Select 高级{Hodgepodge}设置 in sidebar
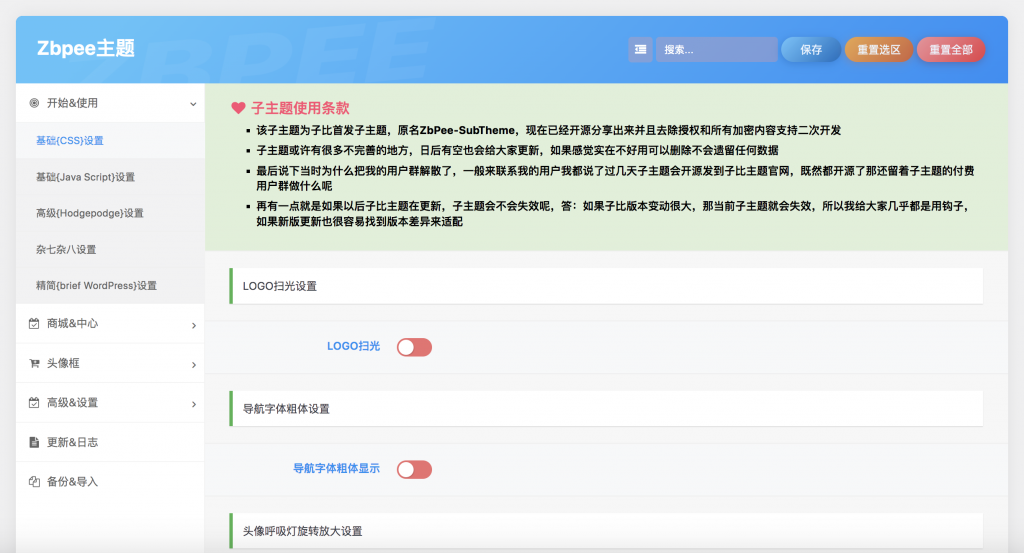The width and height of the screenshot is (1024, 553). 89,213
